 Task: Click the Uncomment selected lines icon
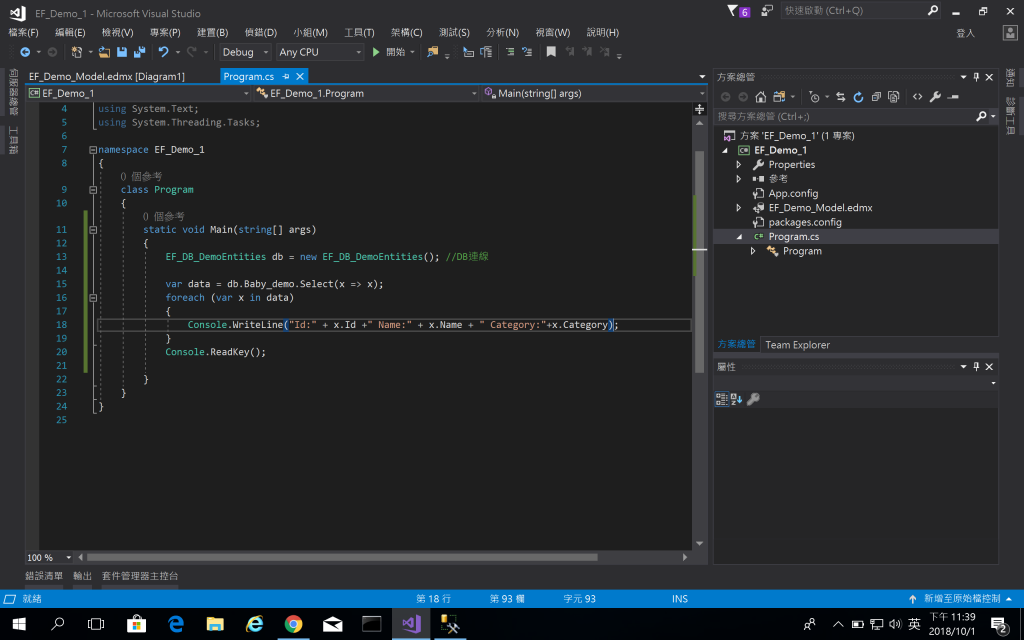[x=527, y=52]
